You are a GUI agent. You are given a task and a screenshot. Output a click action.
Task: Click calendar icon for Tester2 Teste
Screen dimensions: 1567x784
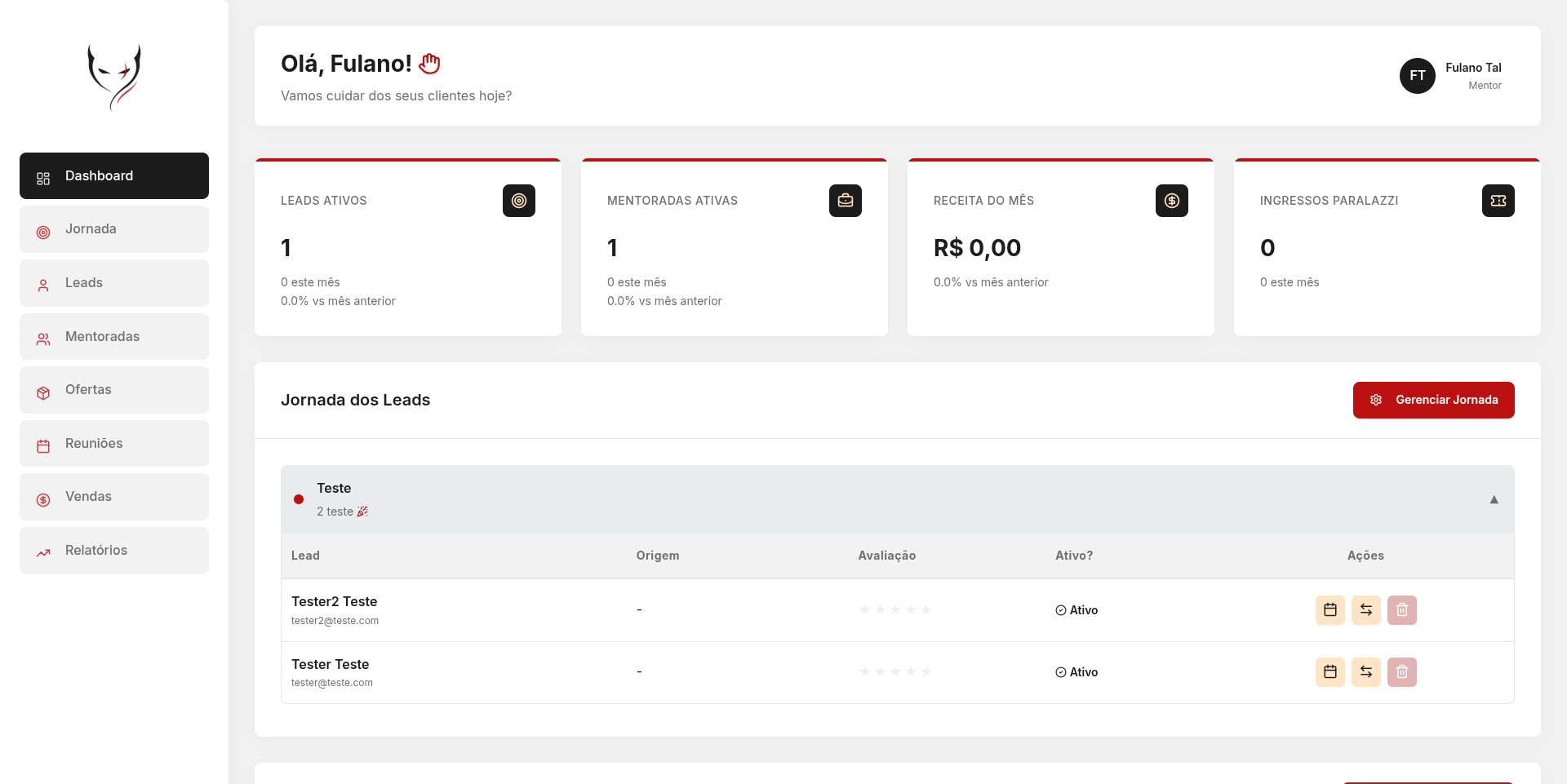[x=1330, y=609]
